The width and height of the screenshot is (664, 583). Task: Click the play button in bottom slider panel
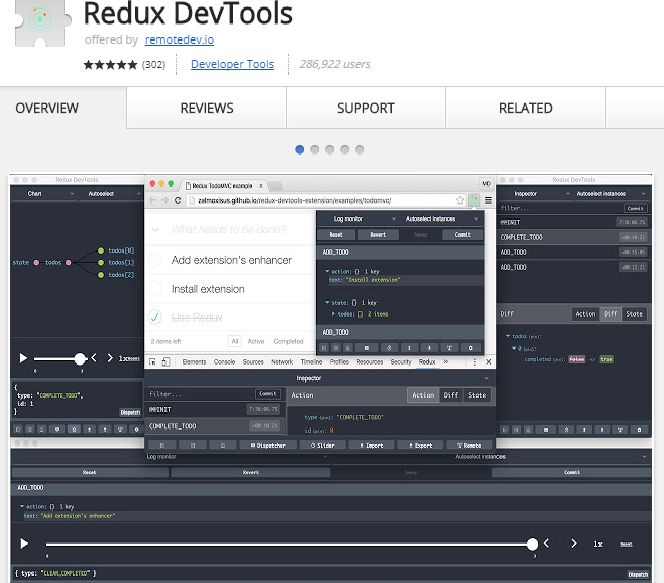pyautogui.click(x=24, y=544)
